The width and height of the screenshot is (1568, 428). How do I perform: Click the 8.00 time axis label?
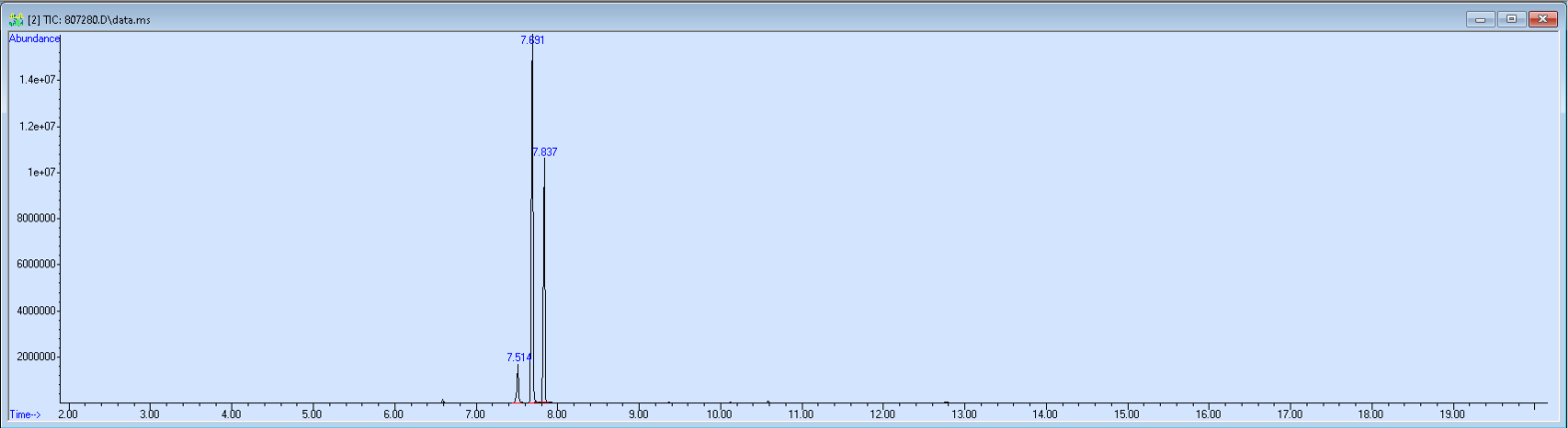557,414
